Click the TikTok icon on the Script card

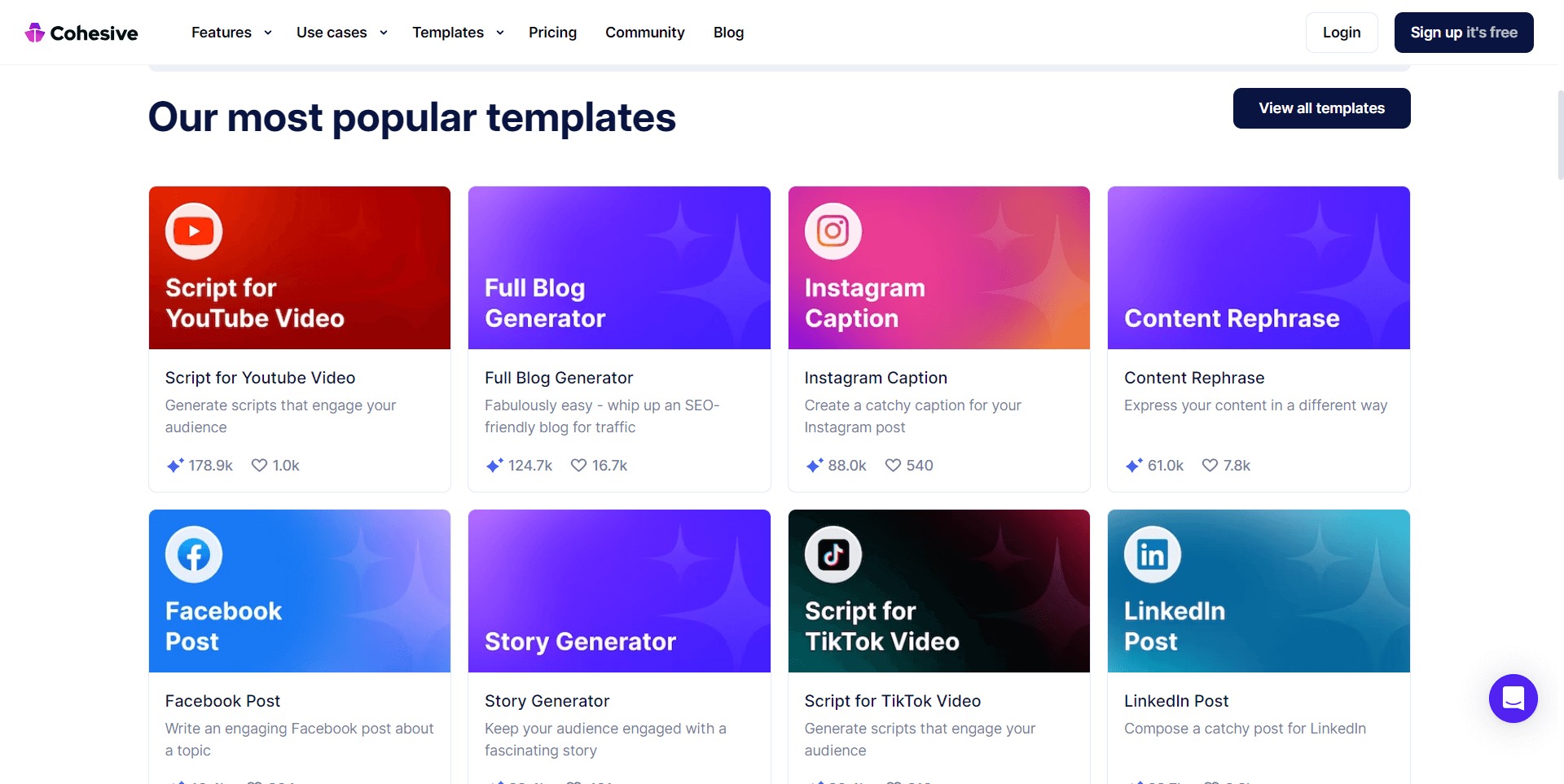click(x=833, y=554)
